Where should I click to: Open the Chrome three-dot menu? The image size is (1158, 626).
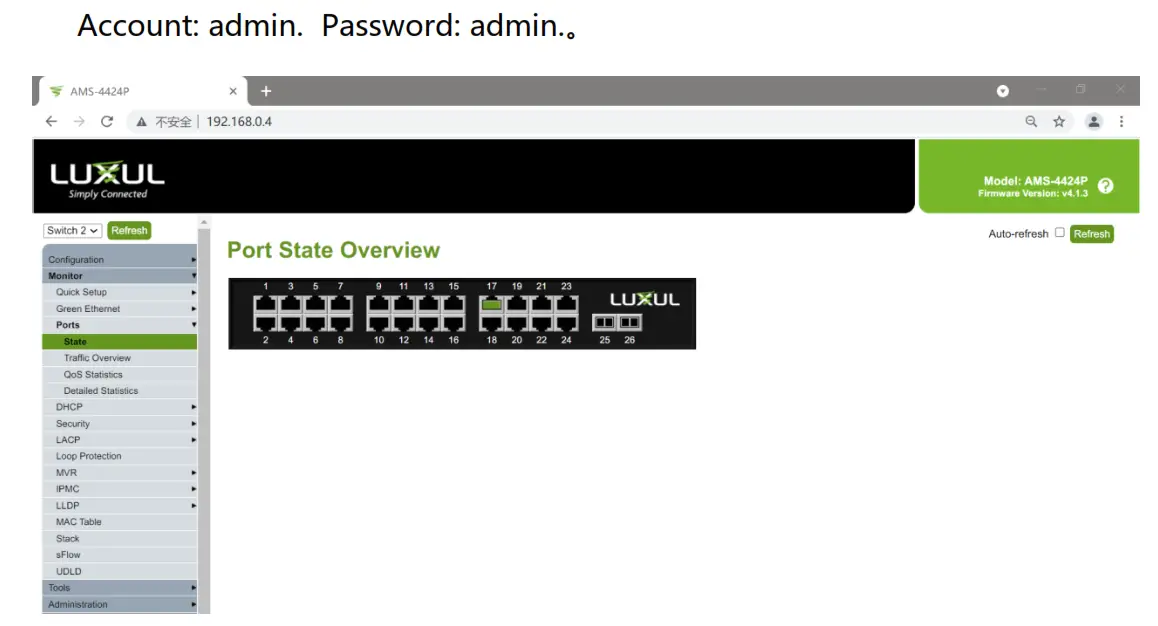point(1122,121)
